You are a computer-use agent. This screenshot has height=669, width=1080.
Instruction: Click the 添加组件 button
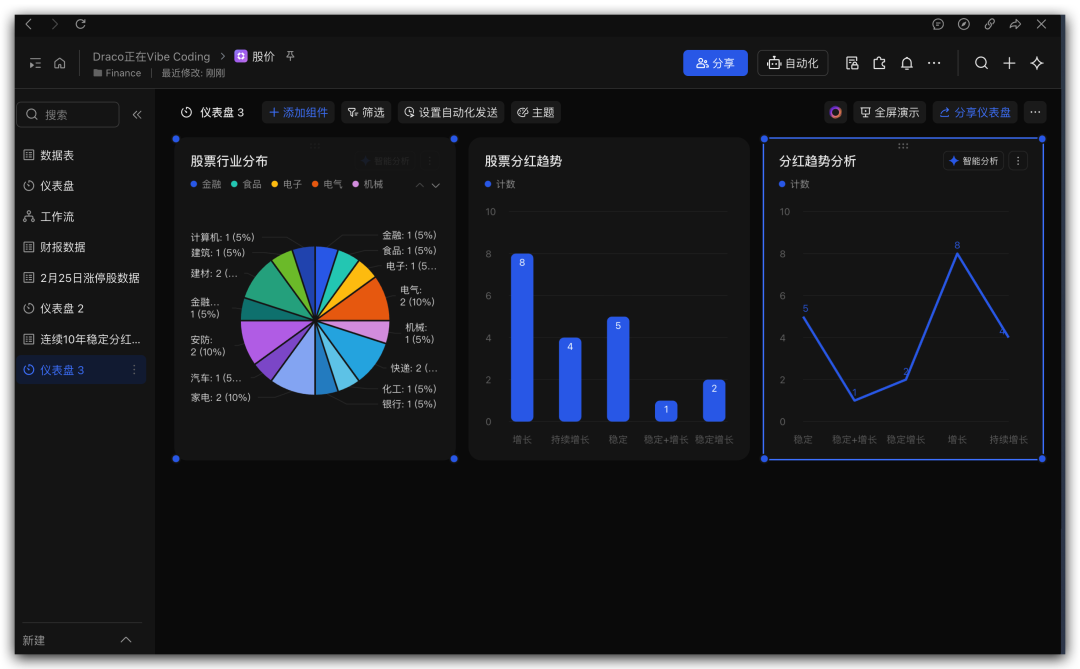[x=298, y=112]
